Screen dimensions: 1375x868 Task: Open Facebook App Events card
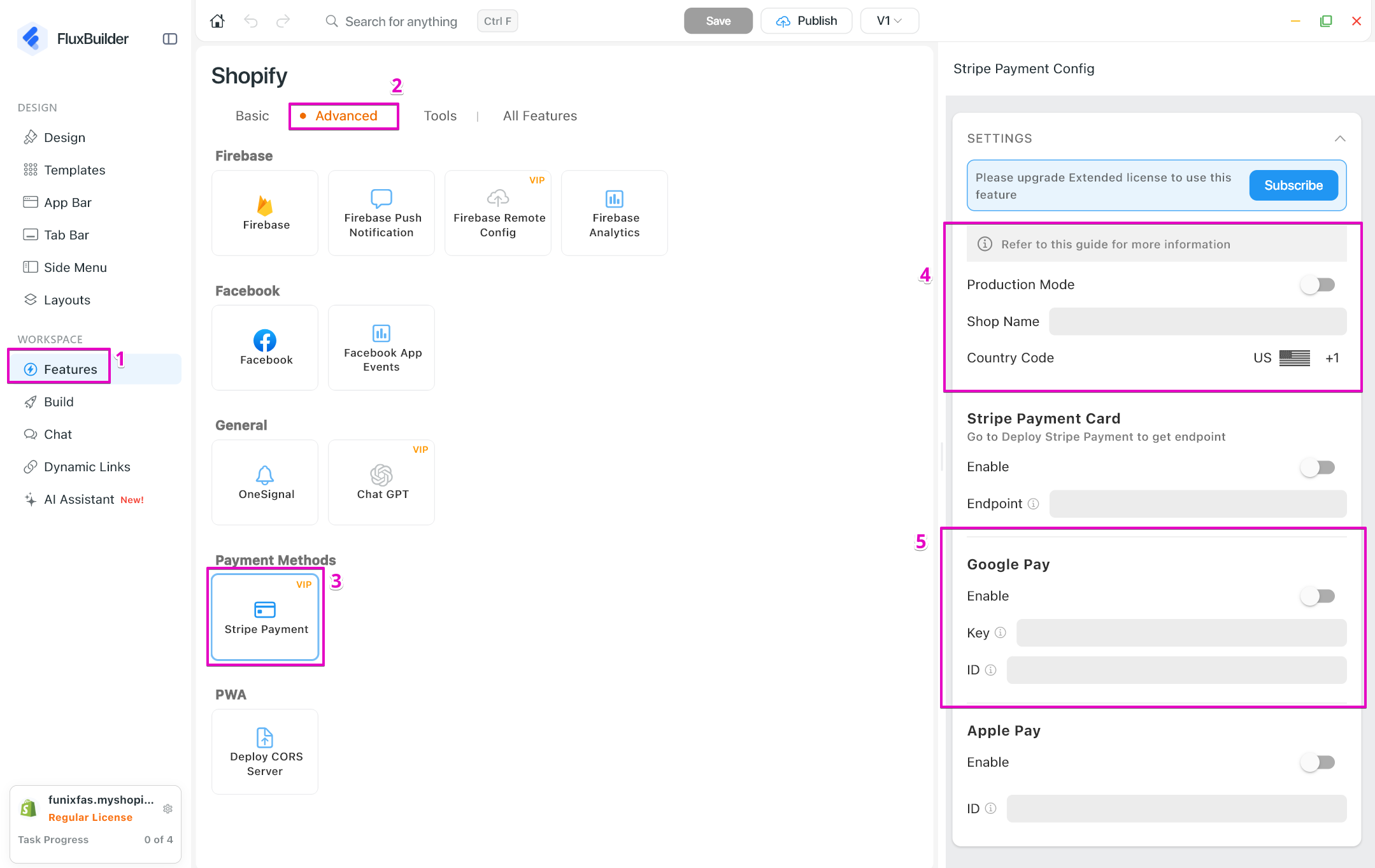(x=381, y=348)
